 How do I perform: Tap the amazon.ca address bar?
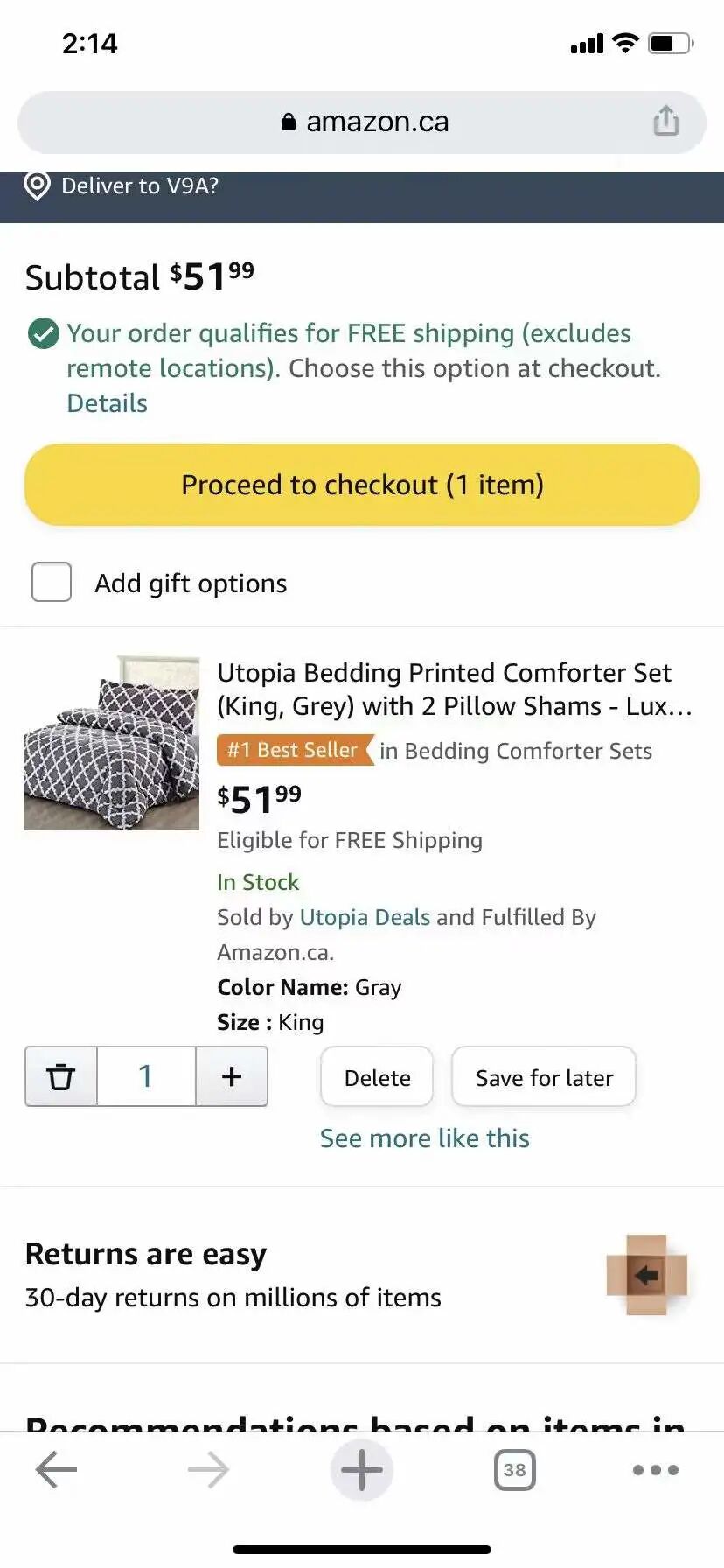coord(362,122)
